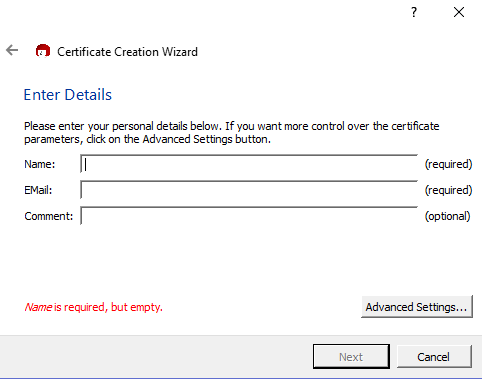Click the Enter Details heading
Image resolution: width=482 pixels, height=379 pixels.
pos(68,95)
